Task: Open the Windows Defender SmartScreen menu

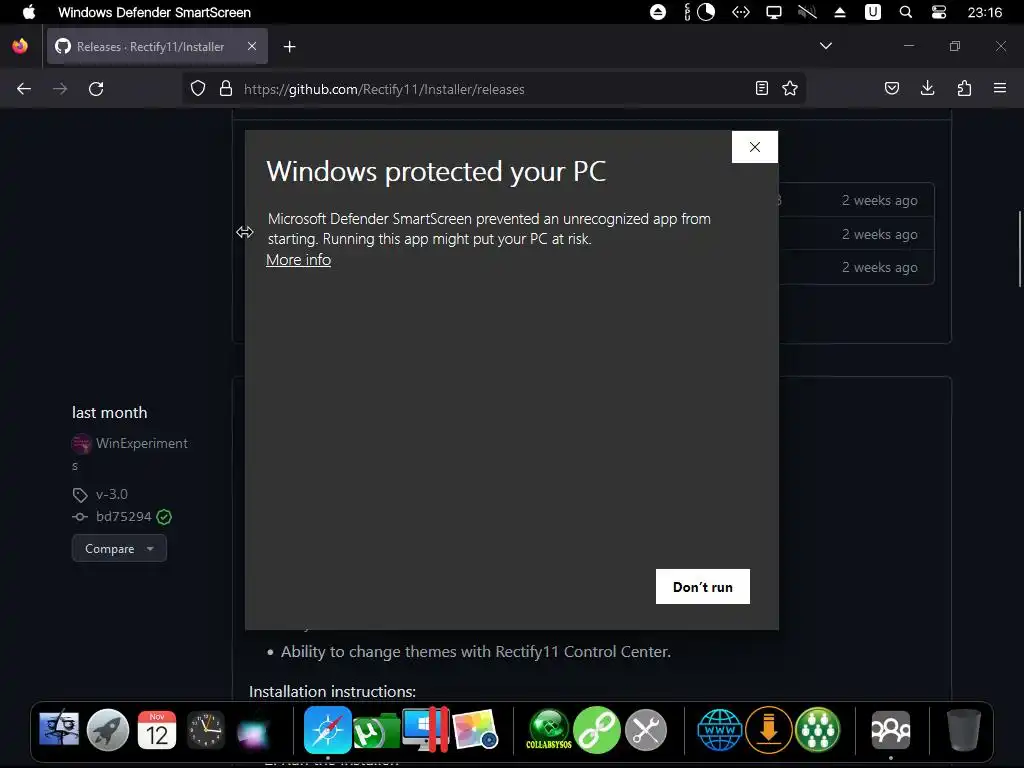Action: point(154,12)
